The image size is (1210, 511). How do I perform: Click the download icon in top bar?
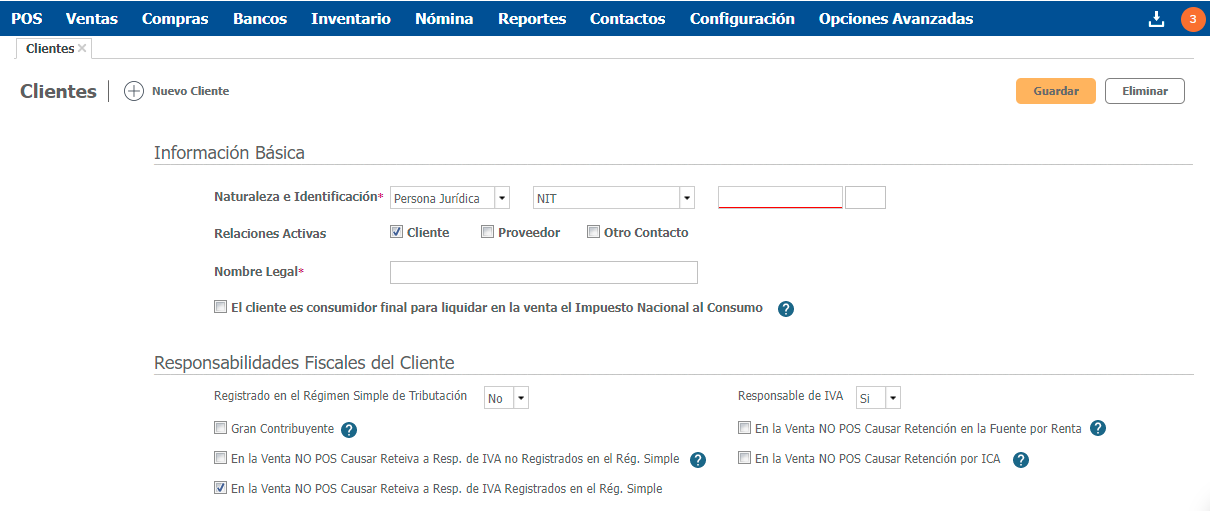[1157, 19]
